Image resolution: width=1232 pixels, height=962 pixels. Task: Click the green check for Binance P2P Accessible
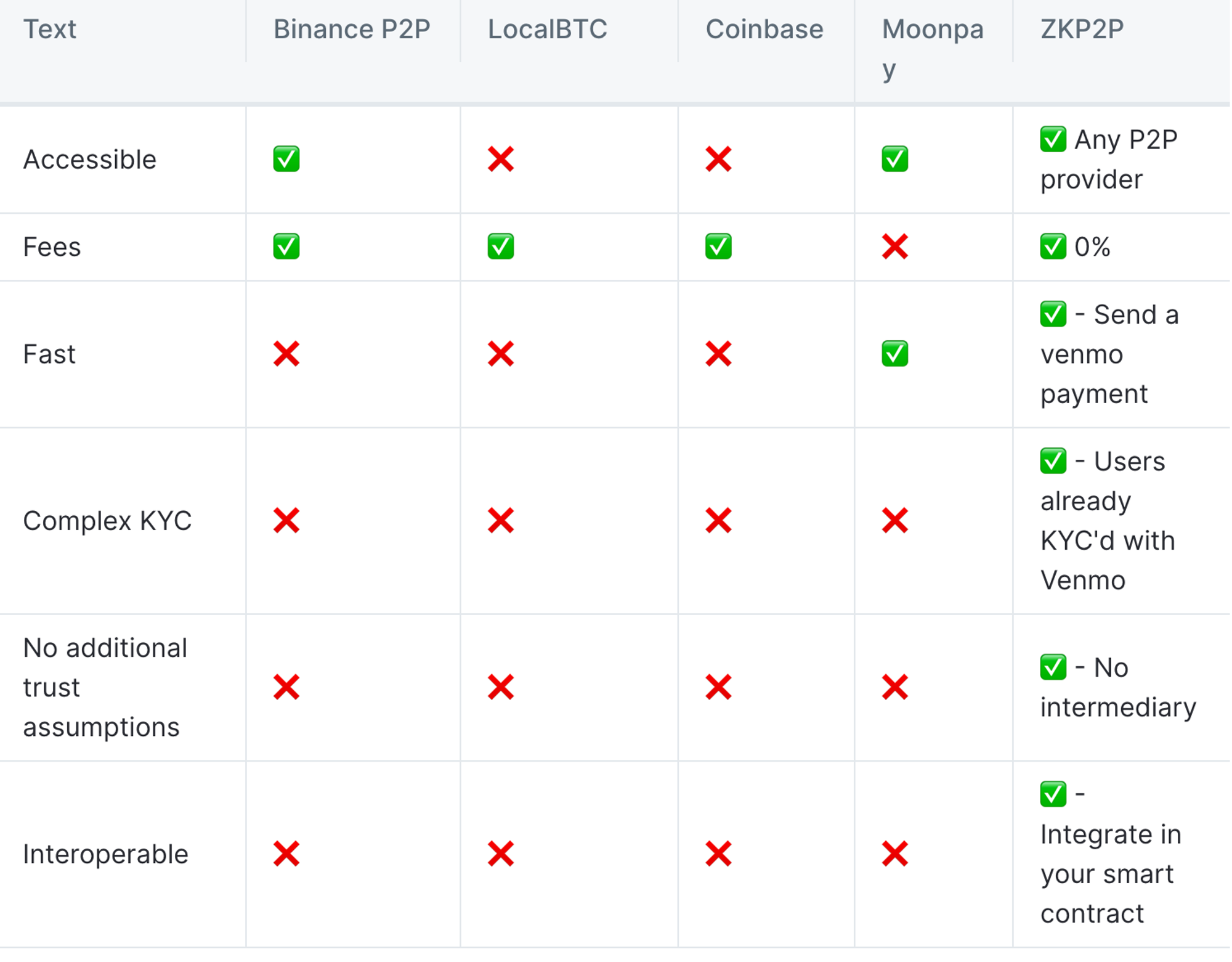coord(286,159)
